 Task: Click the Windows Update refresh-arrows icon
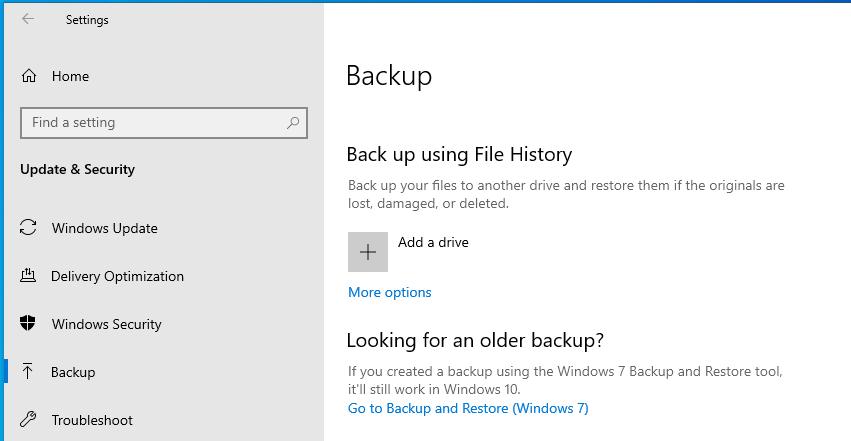click(x=28, y=227)
